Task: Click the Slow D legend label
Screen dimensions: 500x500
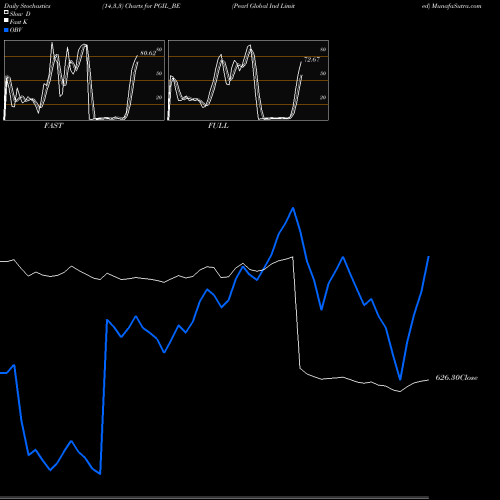Action: [20, 14]
